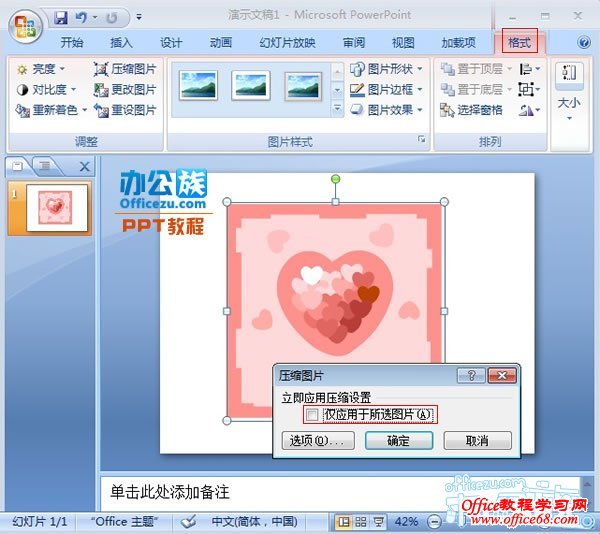
Task: Open the 图片效果 dropdown
Action: point(386,111)
